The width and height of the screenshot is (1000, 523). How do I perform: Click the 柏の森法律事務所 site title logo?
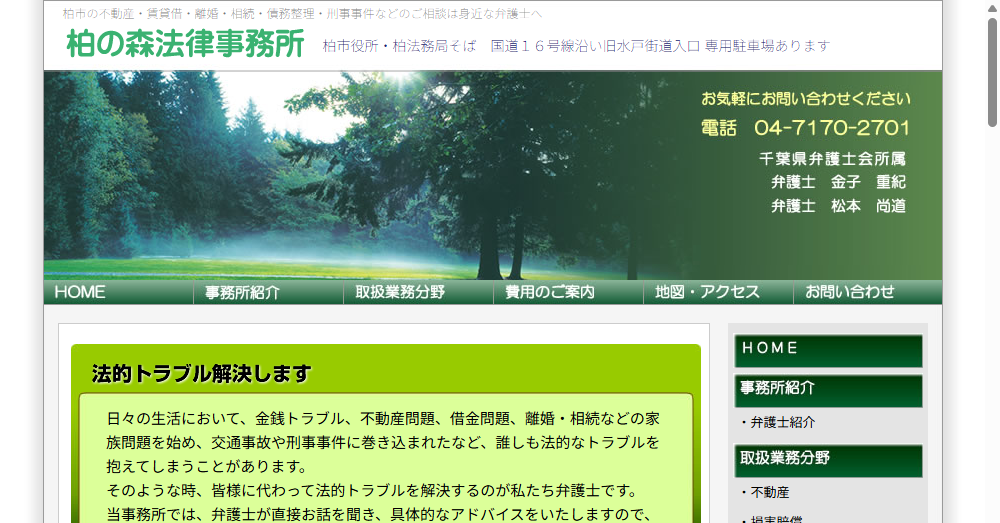tap(185, 45)
